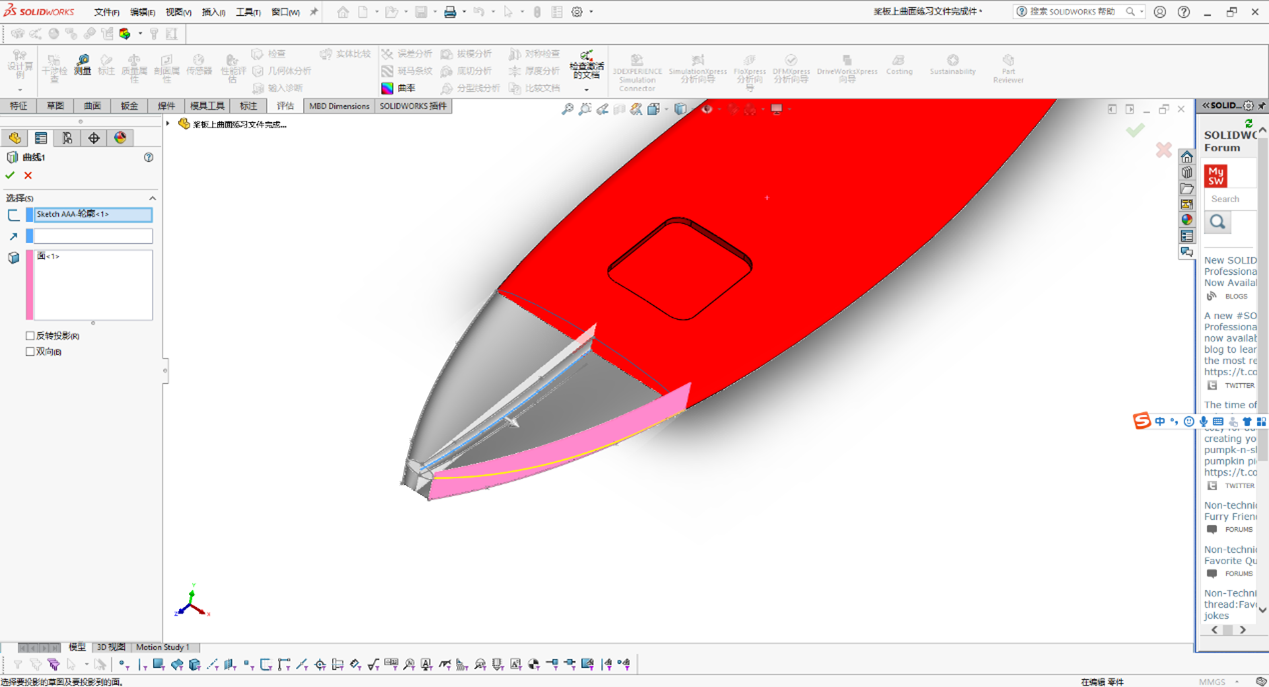Click the MMGS unit system in status bar
This screenshot has height=687, width=1269.
pyautogui.click(x=1212, y=681)
